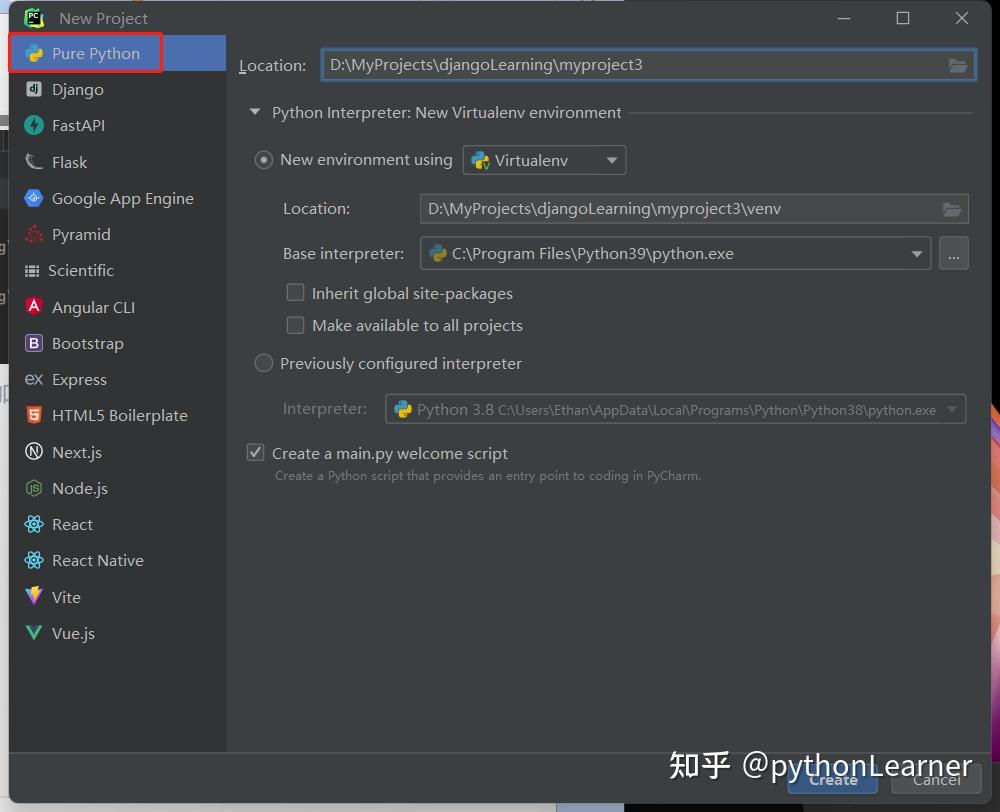Viewport: 1000px width, 812px height.
Task: Click the Angular CLI icon
Action: [x=33, y=307]
